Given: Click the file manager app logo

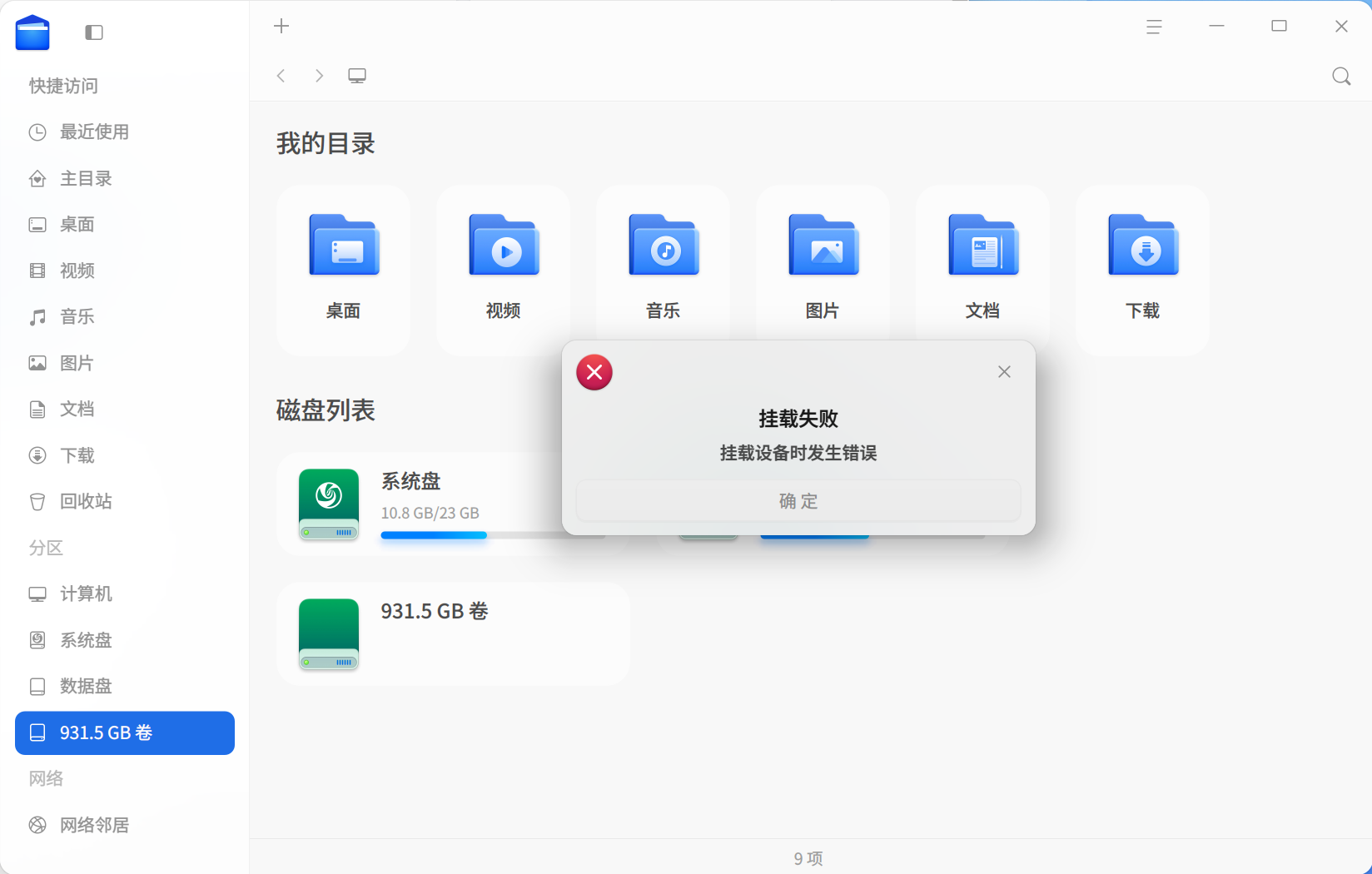Looking at the screenshot, I should [32, 32].
